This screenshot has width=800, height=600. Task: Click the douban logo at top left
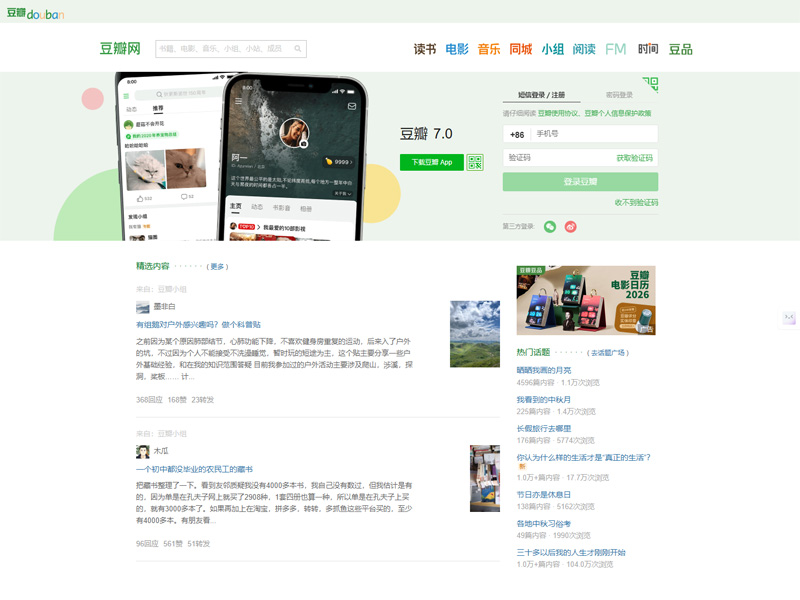coord(35,12)
